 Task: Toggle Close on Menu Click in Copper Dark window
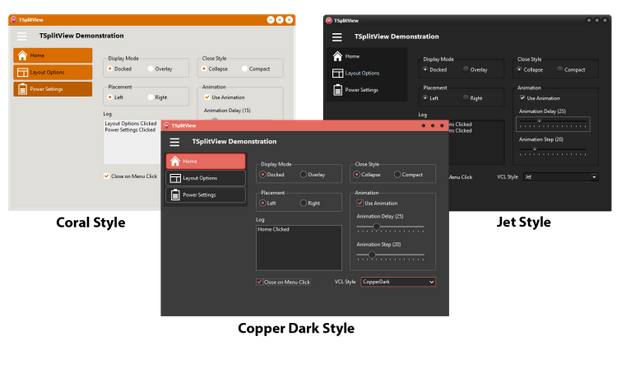pyautogui.click(x=283, y=282)
